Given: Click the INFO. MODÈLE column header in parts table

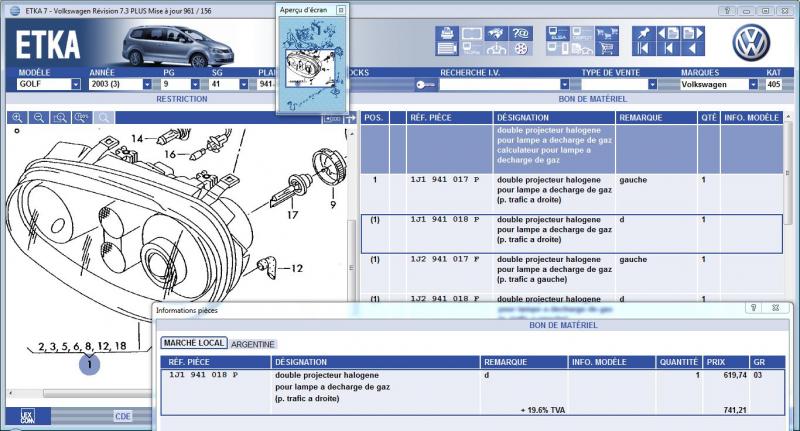Looking at the screenshot, I should coord(752,118).
